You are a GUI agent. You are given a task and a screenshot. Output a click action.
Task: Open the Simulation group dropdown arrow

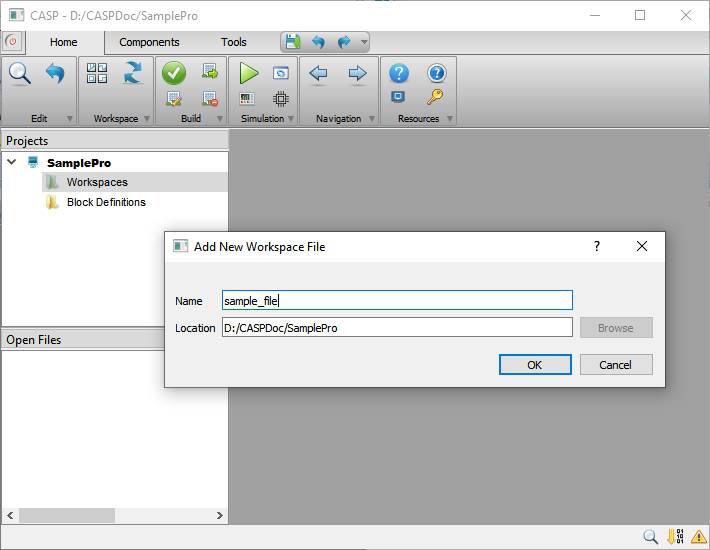[291, 118]
